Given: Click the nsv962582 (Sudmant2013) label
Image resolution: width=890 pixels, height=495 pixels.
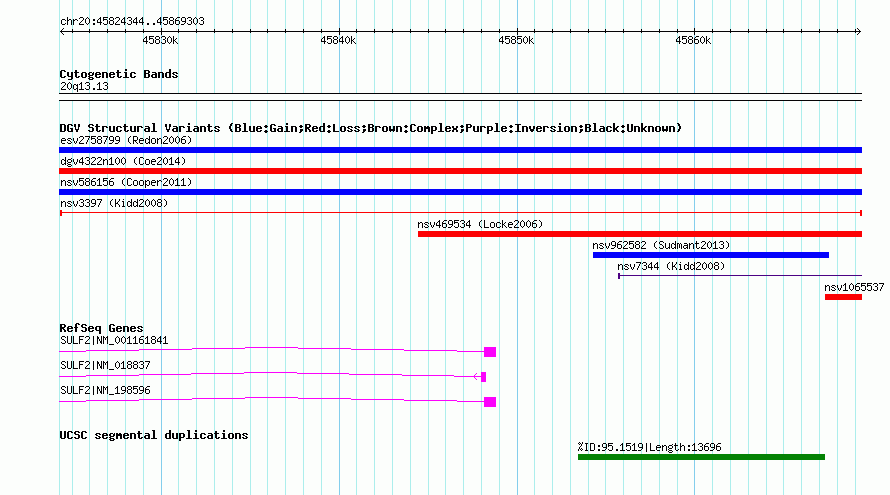Looking at the screenshot, I should [x=661, y=245].
